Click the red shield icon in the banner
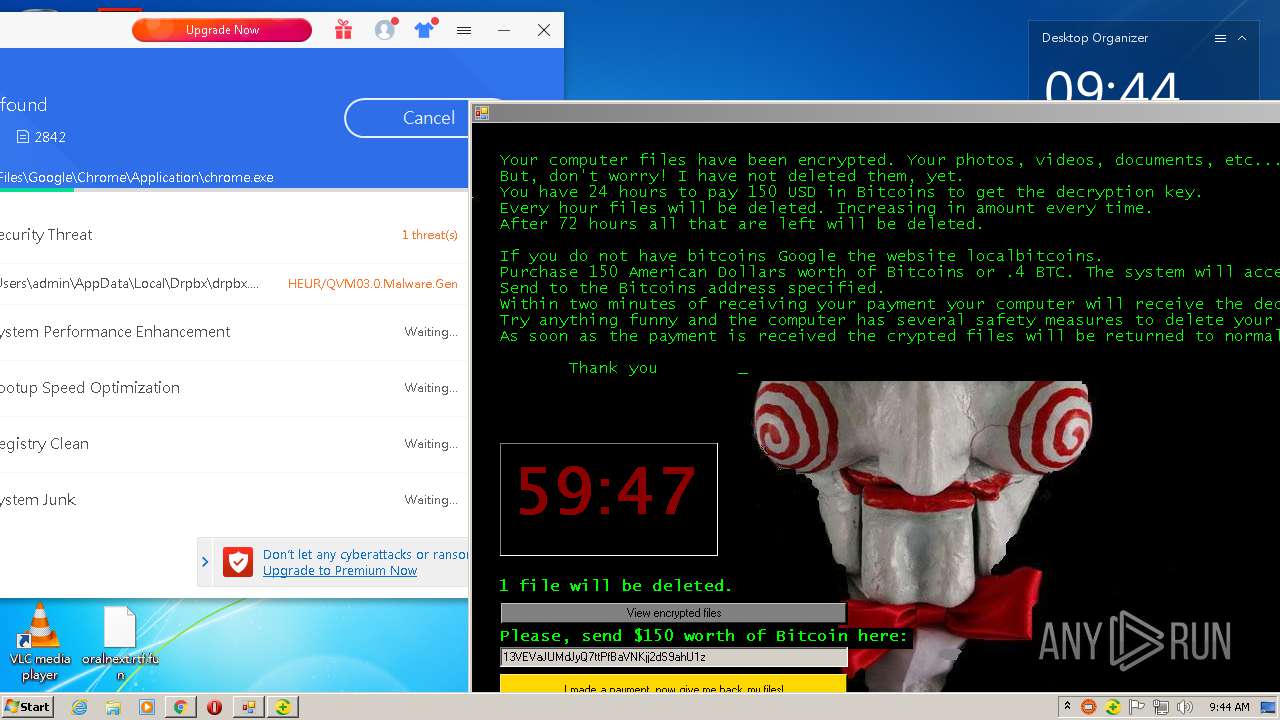The image size is (1280, 720). coord(238,562)
